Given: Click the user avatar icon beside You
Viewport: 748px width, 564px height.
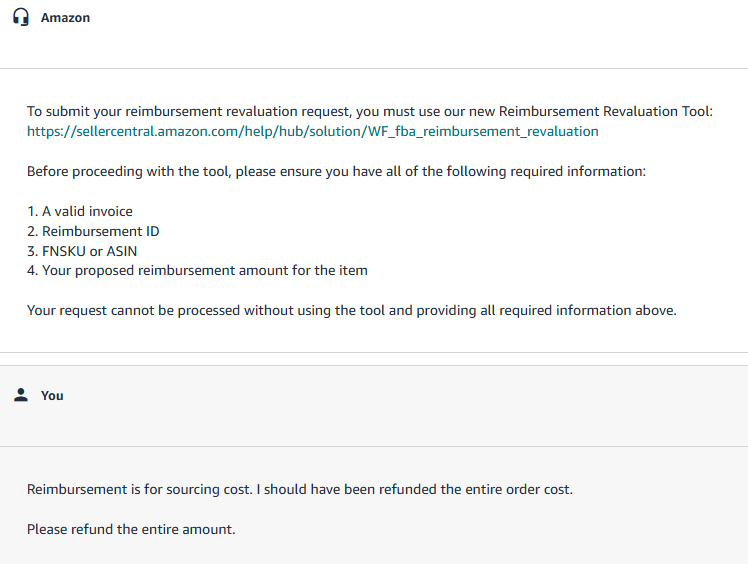Looking at the screenshot, I should (21, 395).
